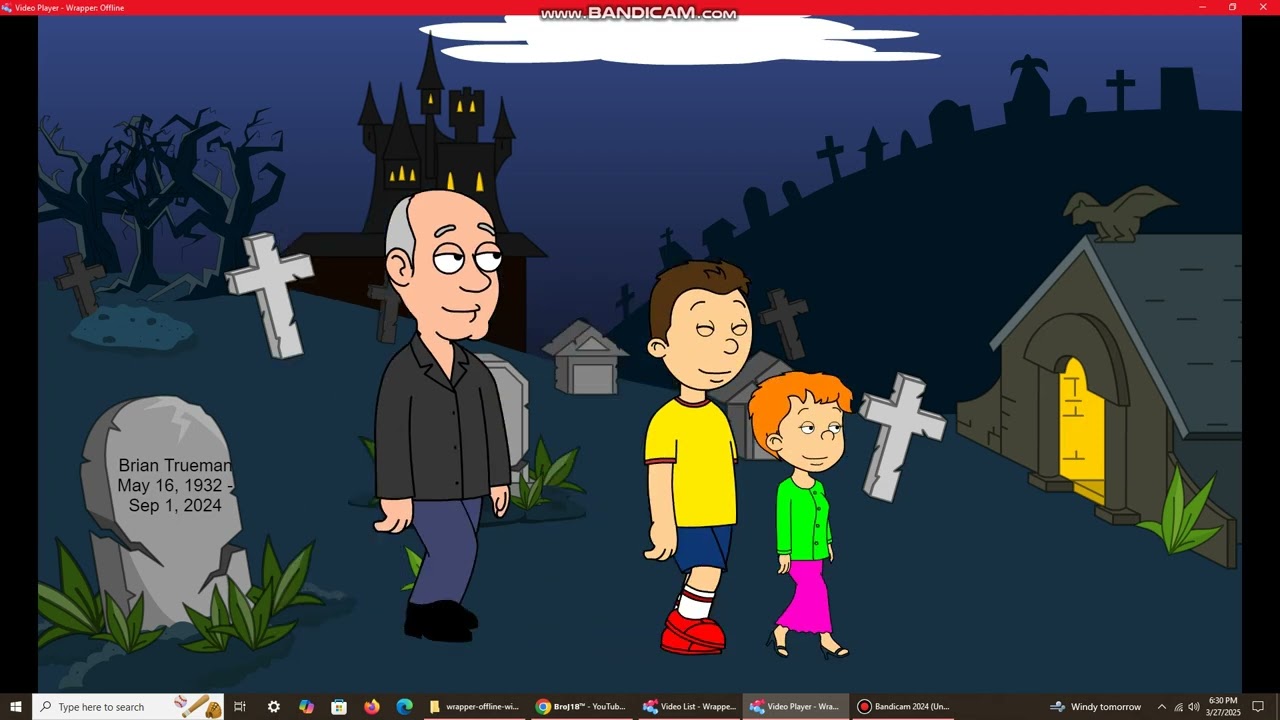Open the notification center icon
Screen dimensions: 1280x720
click(x=1260, y=707)
